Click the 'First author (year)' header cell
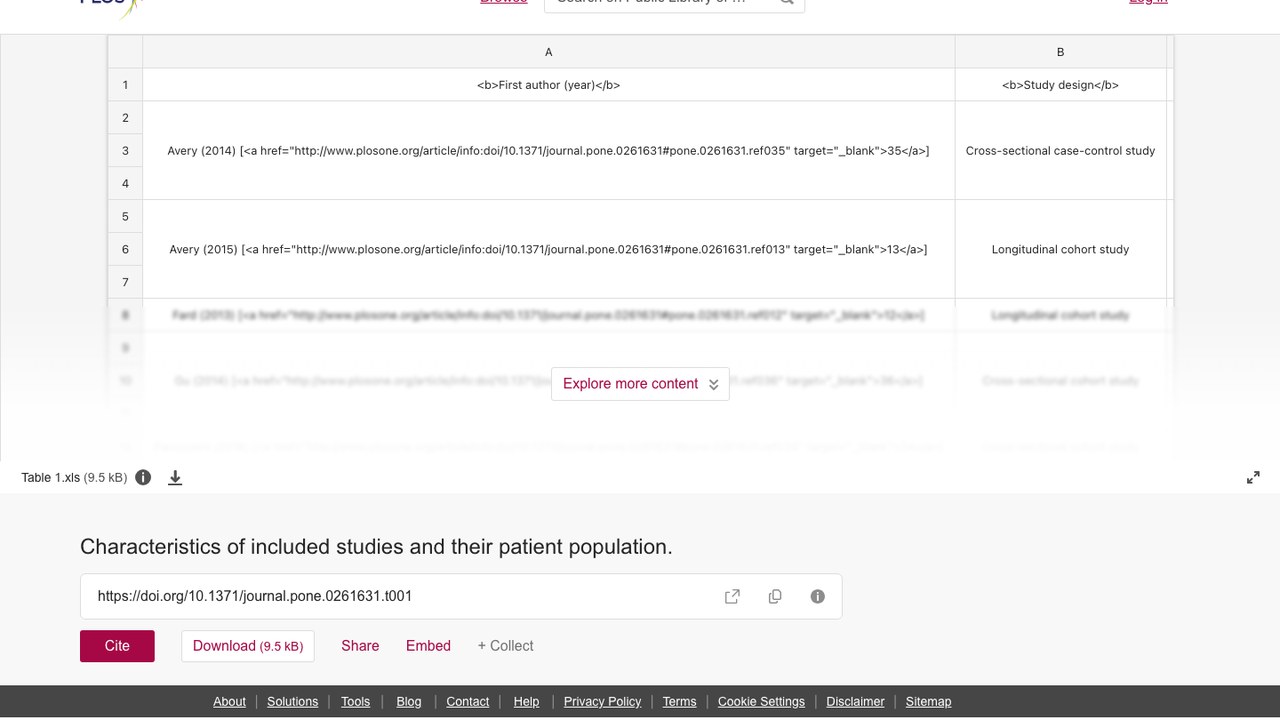1280x720 pixels. (548, 85)
